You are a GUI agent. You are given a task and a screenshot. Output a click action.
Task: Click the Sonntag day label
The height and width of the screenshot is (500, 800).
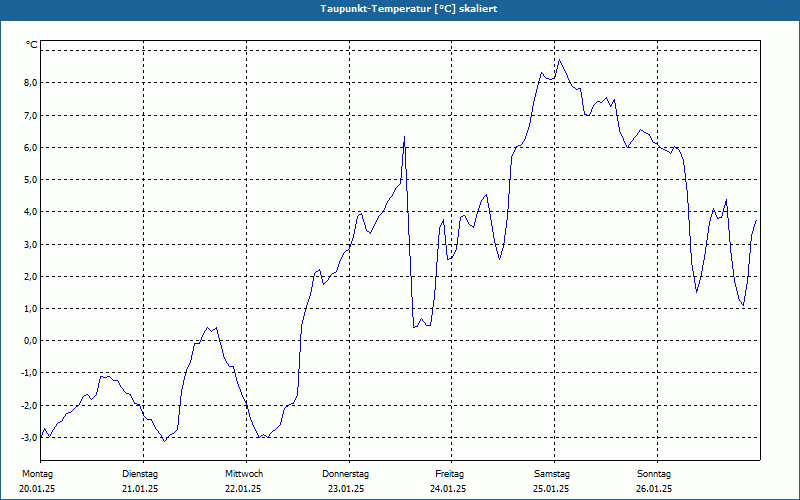pos(654,474)
